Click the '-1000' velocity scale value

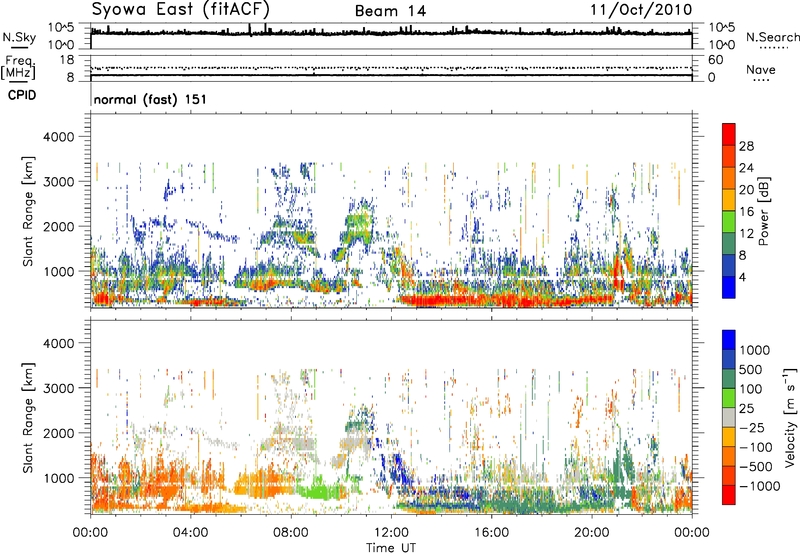(x=760, y=486)
